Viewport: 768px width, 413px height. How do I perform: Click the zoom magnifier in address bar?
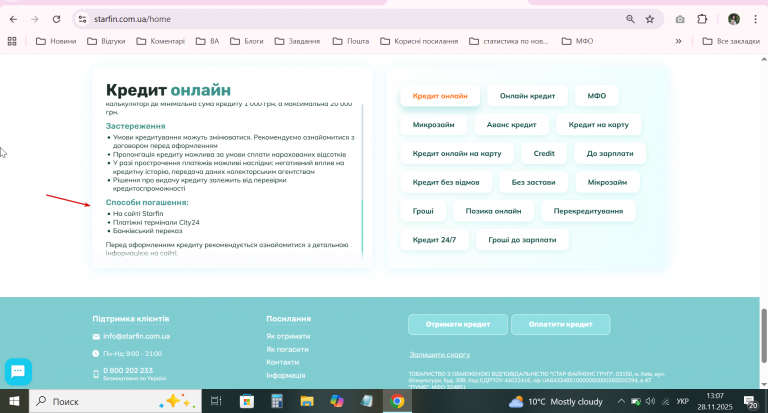pyautogui.click(x=630, y=19)
